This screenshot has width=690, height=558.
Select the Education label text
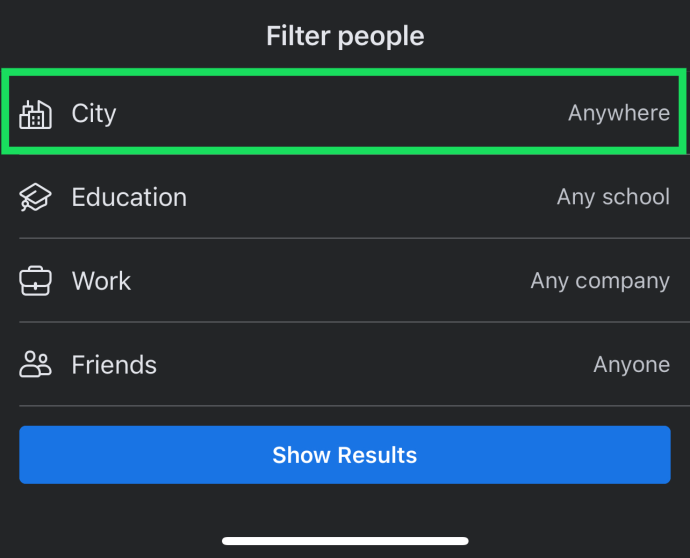[x=129, y=197]
